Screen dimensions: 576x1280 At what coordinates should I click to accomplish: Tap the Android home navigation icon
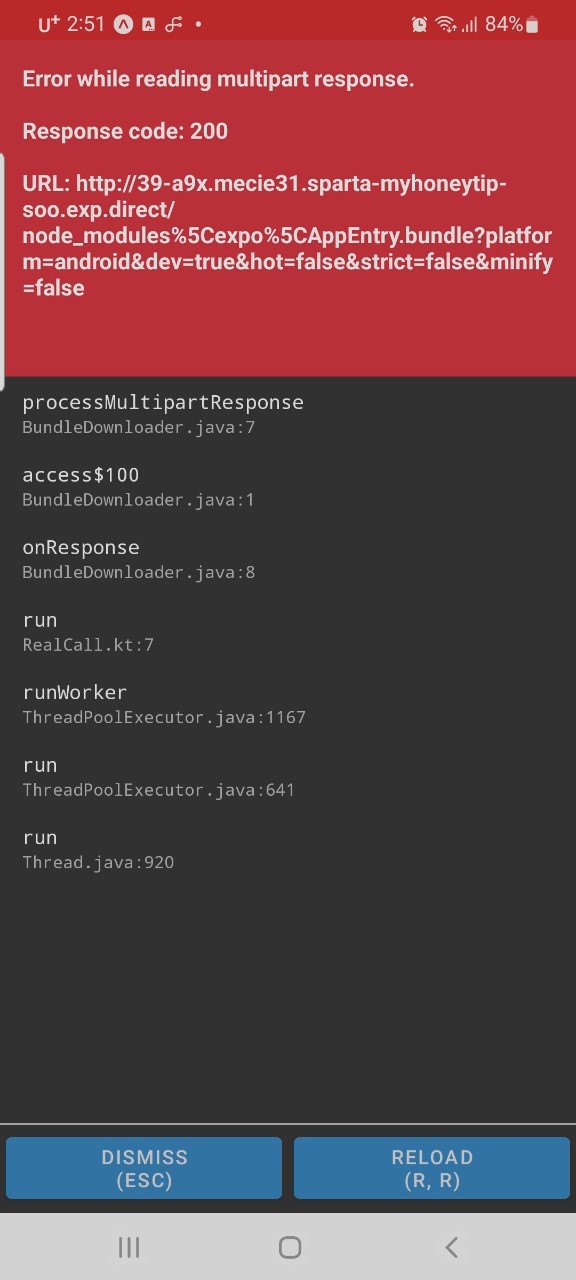tap(290, 1247)
